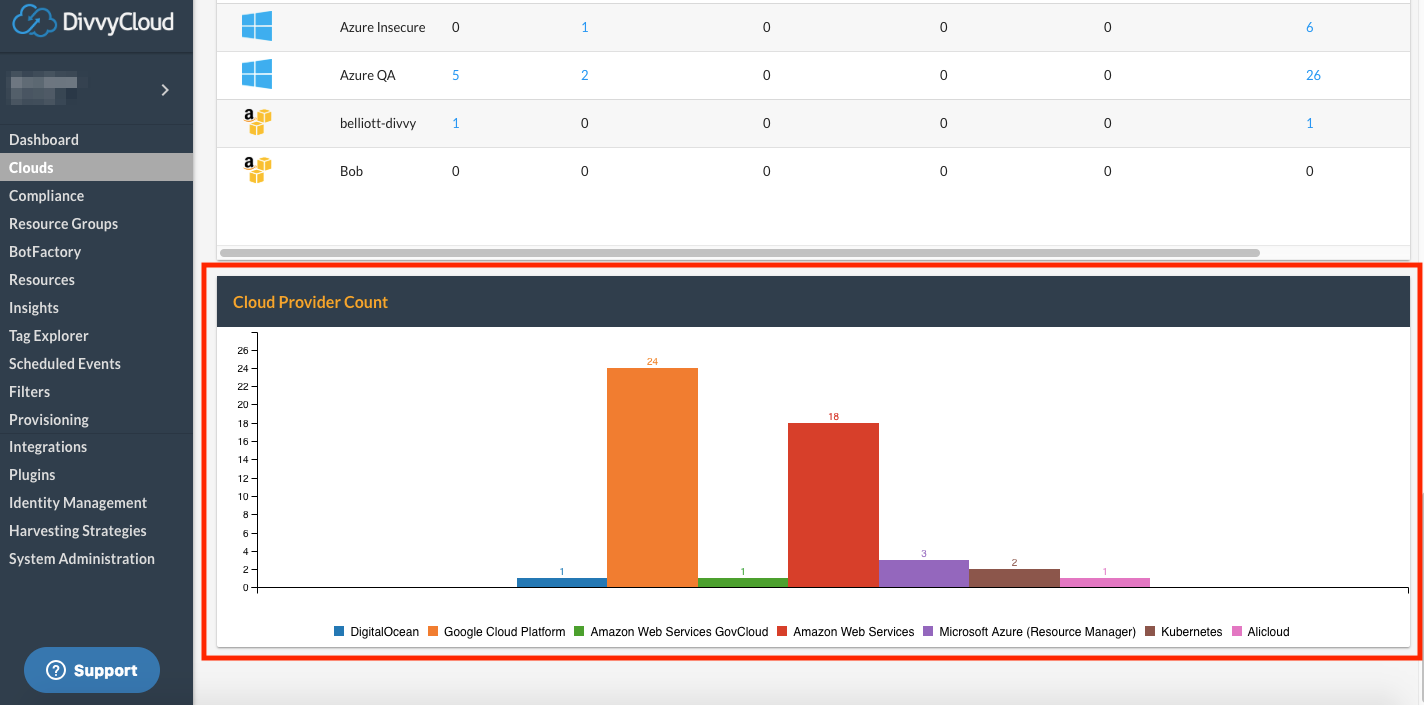Click the red Amazon Web Services legend swatch
1424x705 pixels.
782,632
